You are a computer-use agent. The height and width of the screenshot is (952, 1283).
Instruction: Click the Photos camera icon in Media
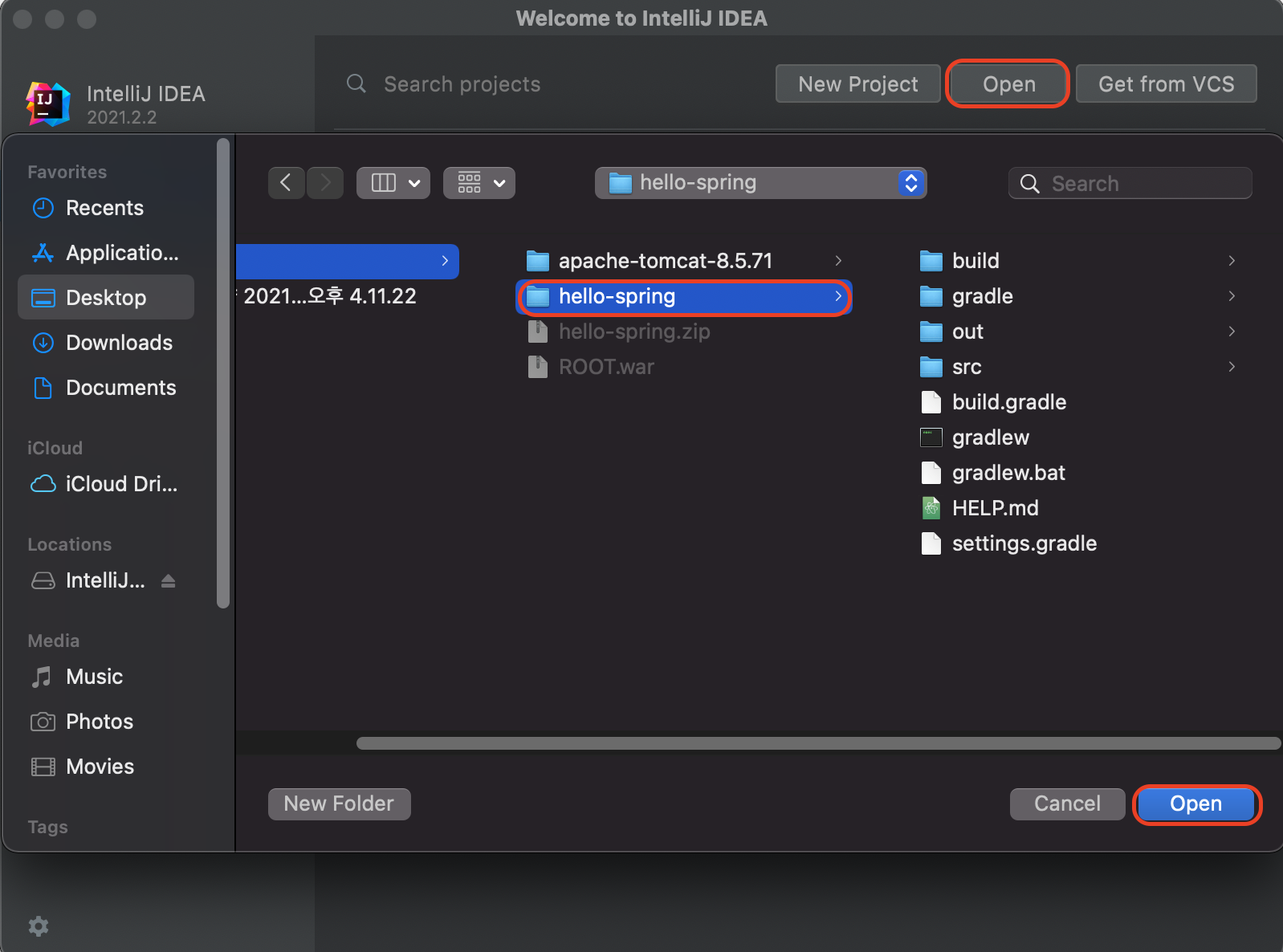(x=43, y=722)
